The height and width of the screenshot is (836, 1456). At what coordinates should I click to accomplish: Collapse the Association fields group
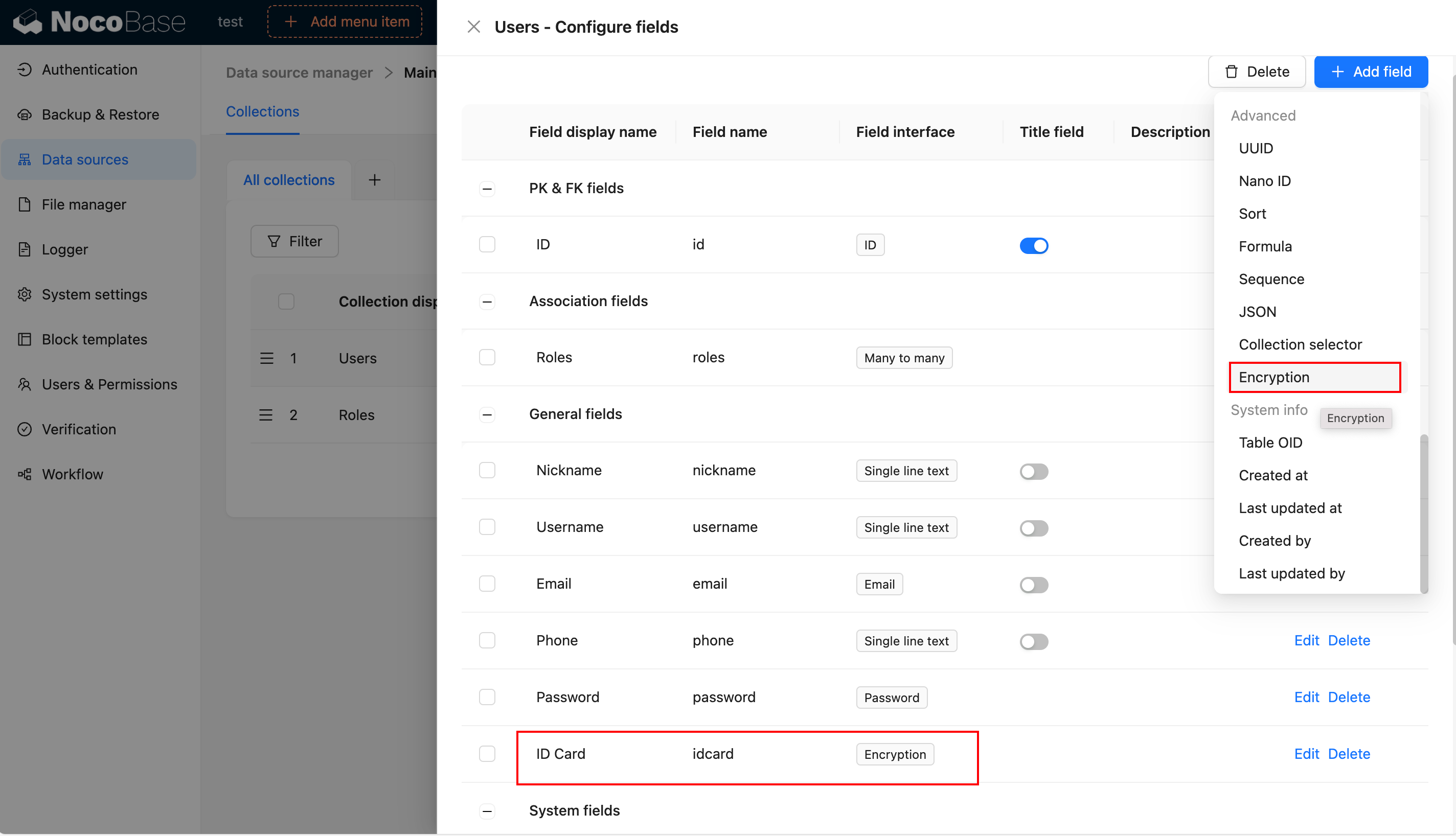tap(487, 301)
